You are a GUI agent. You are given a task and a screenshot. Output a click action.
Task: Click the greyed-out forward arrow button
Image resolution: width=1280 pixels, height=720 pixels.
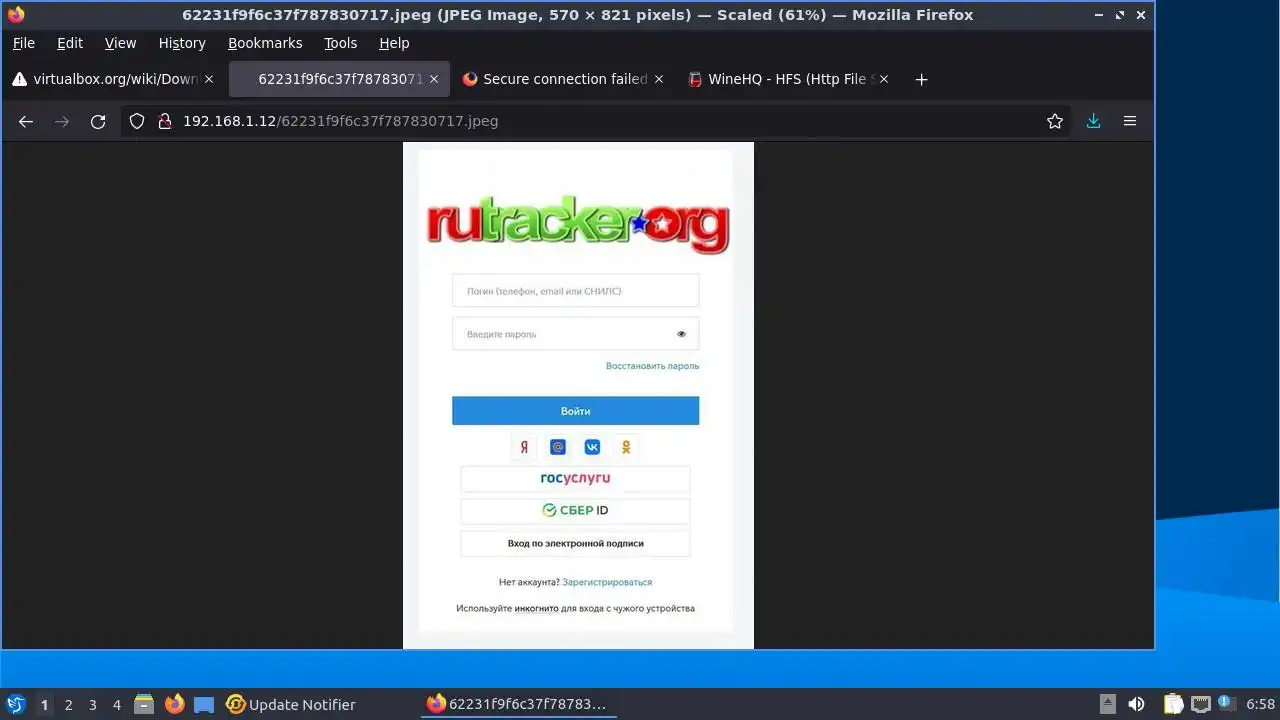point(62,121)
